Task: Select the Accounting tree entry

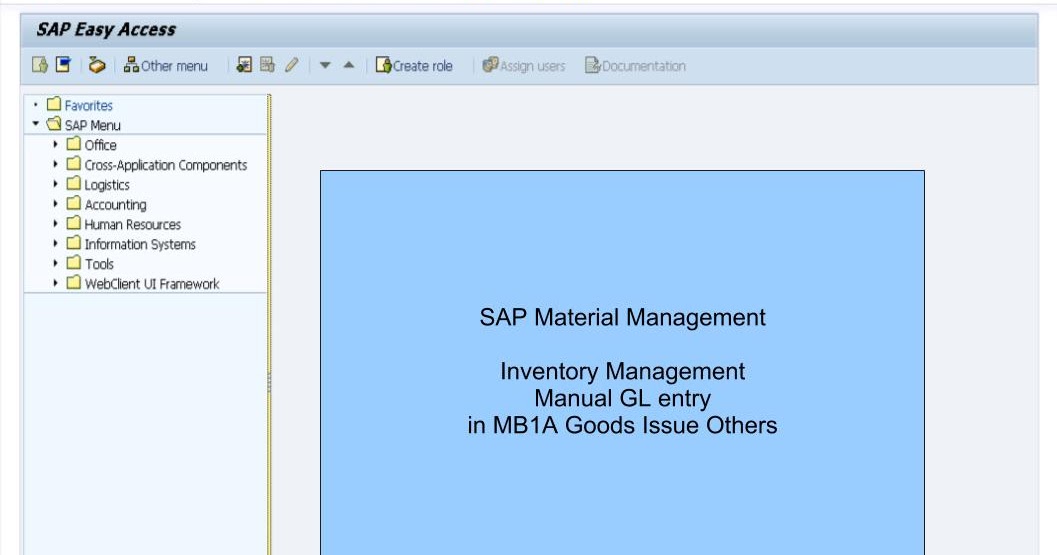Action: coord(115,204)
